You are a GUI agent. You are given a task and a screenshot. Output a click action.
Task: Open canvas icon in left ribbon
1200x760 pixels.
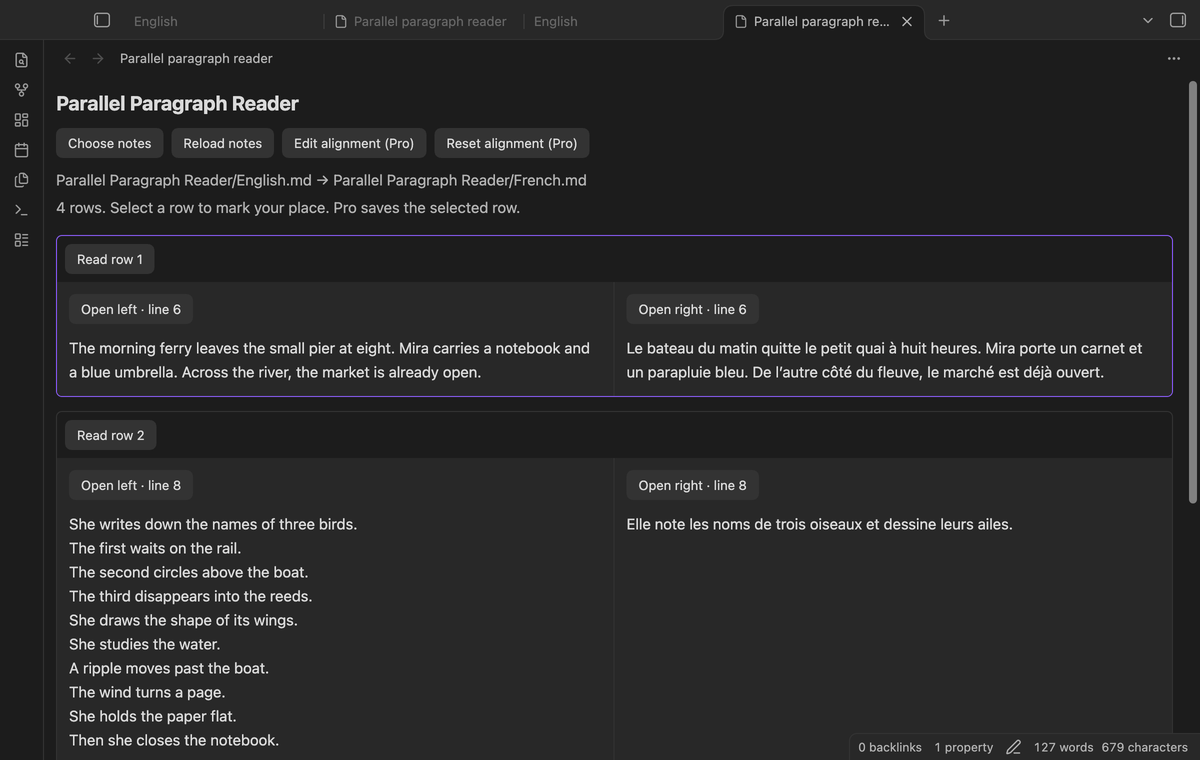click(x=21, y=120)
